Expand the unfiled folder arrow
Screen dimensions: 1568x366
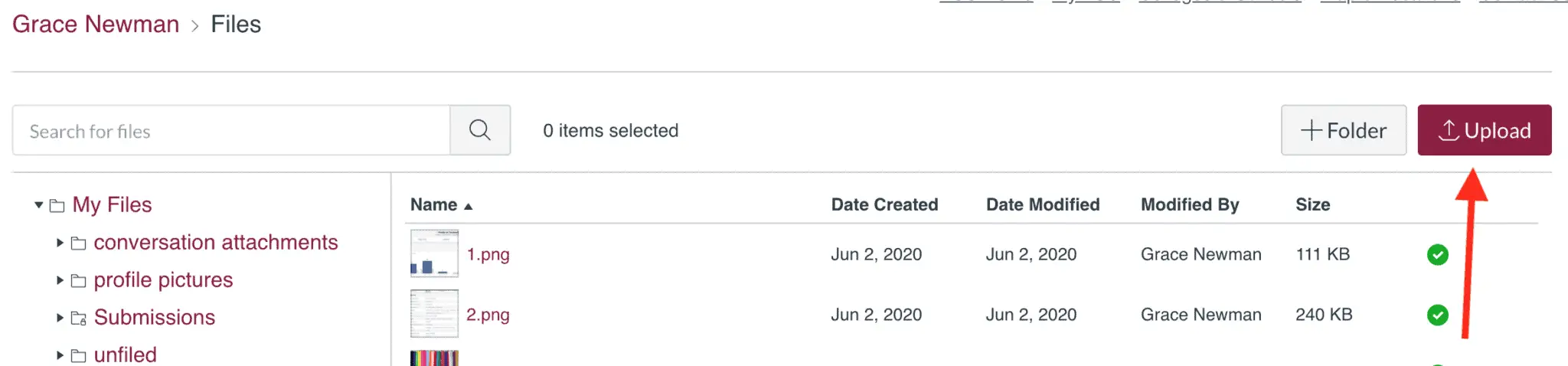pos(60,355)
